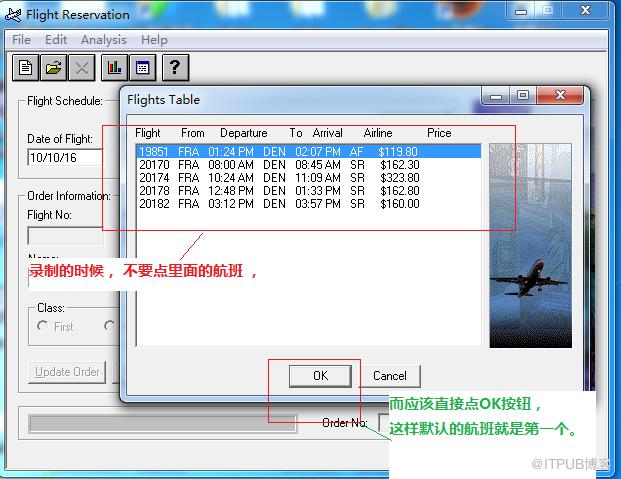
Task: Open the Edit menu
Action: 56,40
